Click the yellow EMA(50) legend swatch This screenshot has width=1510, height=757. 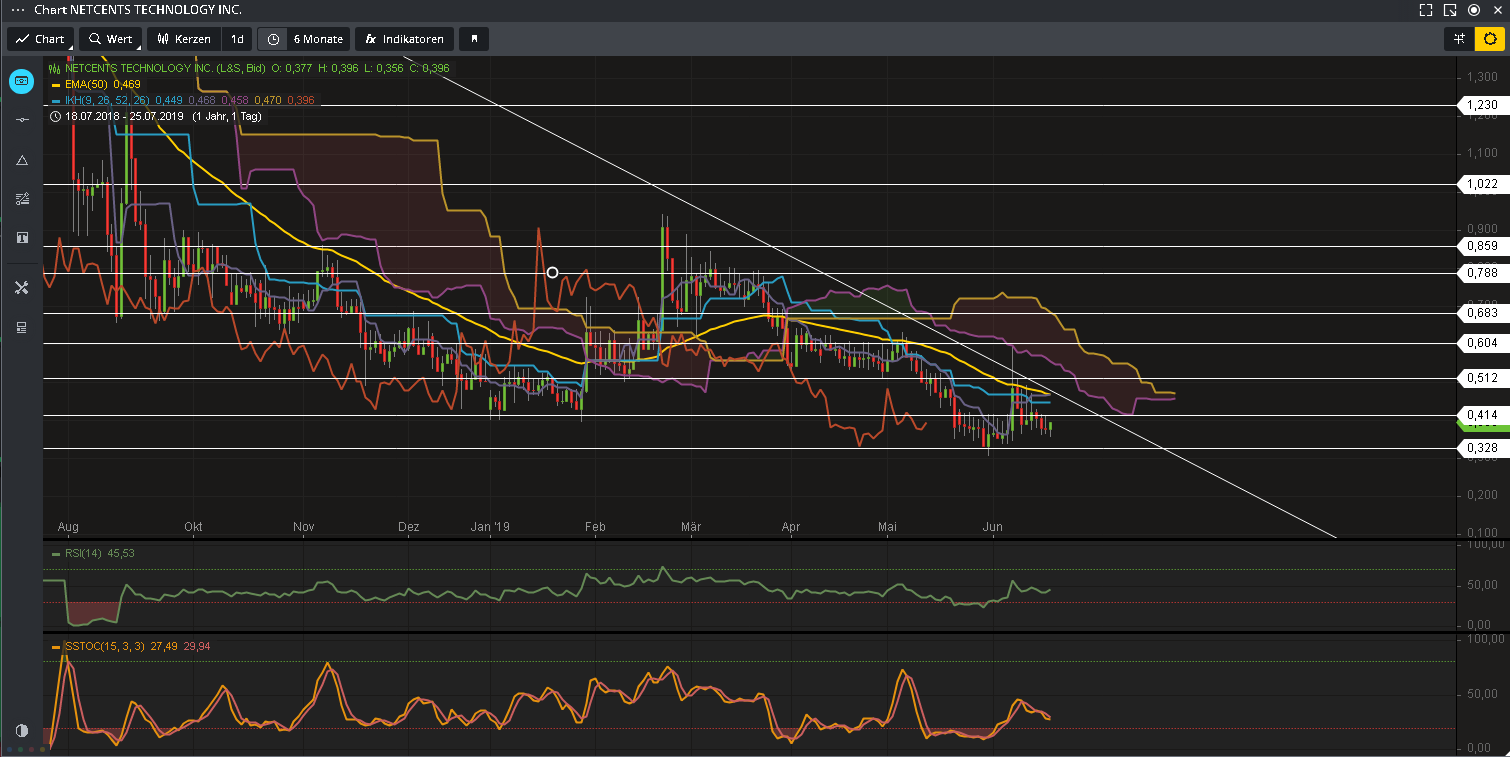click(56, 85)
